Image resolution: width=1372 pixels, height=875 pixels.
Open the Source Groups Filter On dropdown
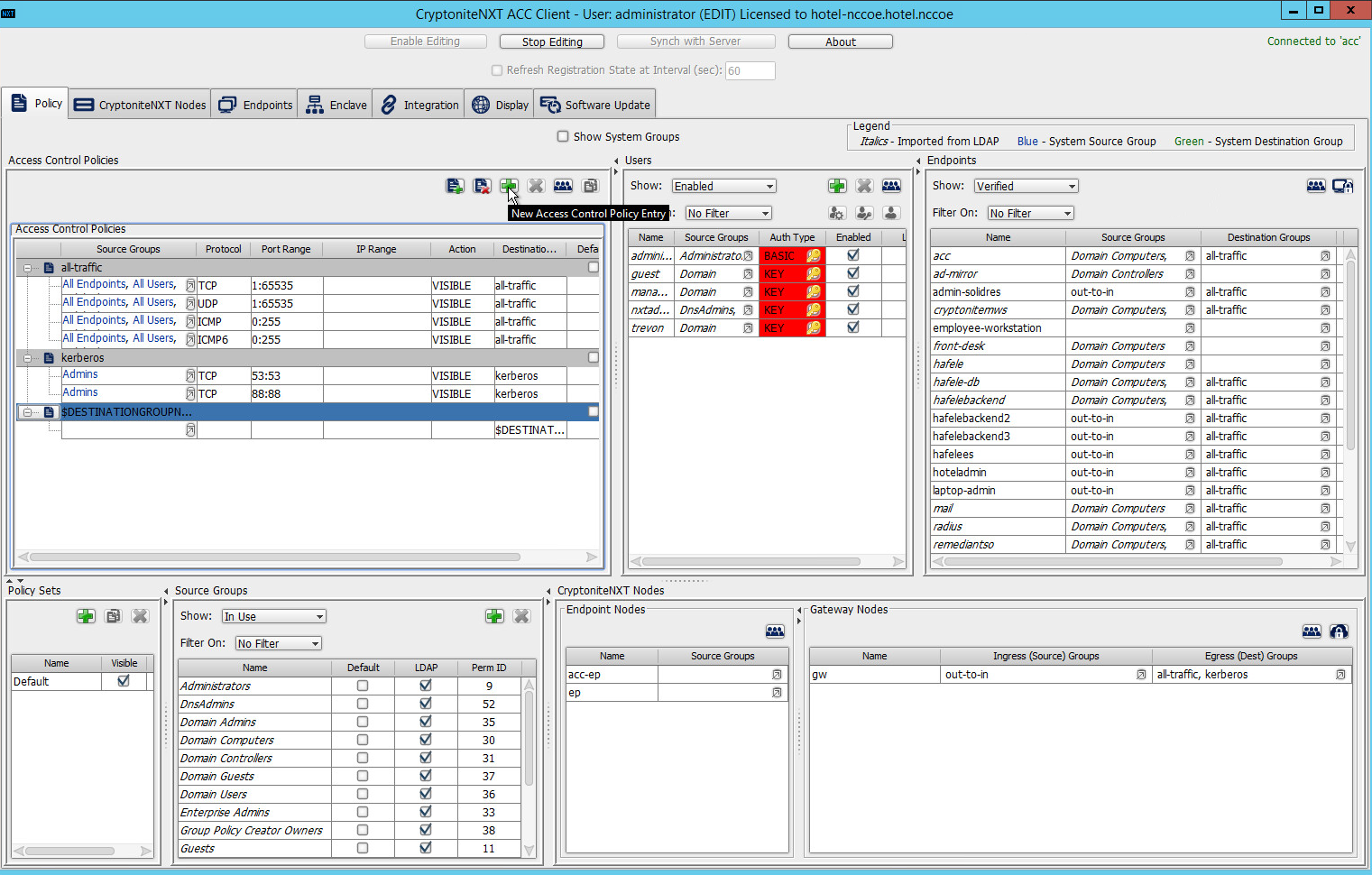click(x=279, y=643)
